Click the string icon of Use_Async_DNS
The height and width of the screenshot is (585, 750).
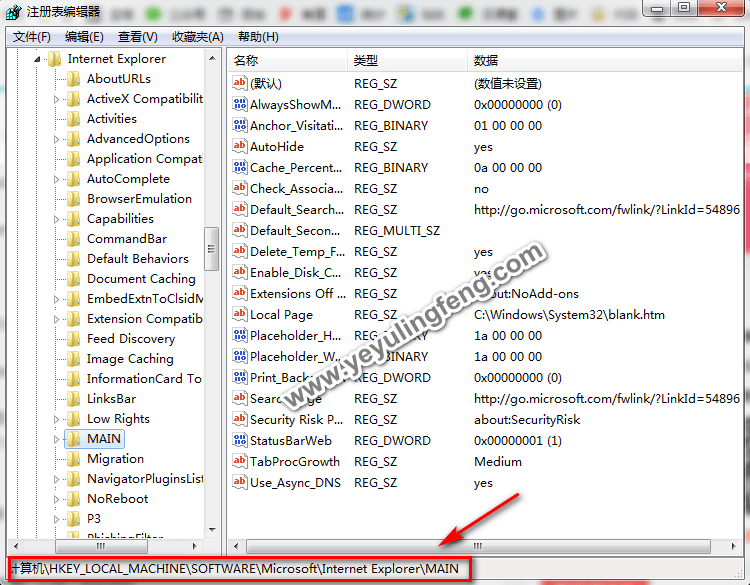240,483
